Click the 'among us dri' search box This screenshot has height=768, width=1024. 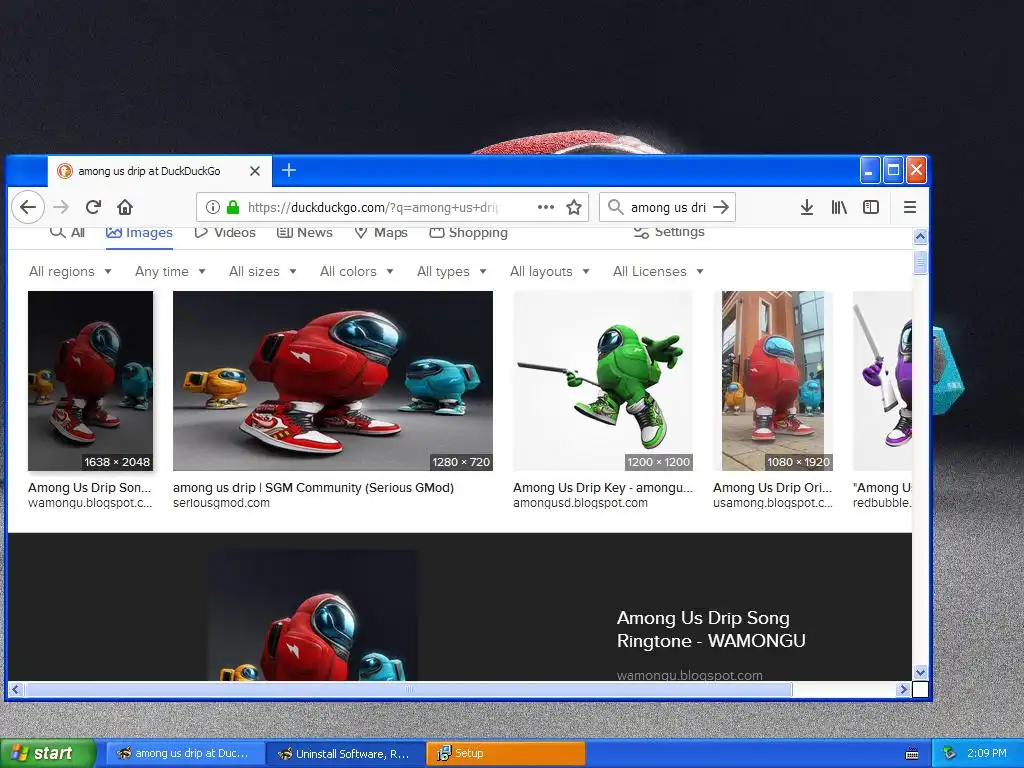[668, 207]
